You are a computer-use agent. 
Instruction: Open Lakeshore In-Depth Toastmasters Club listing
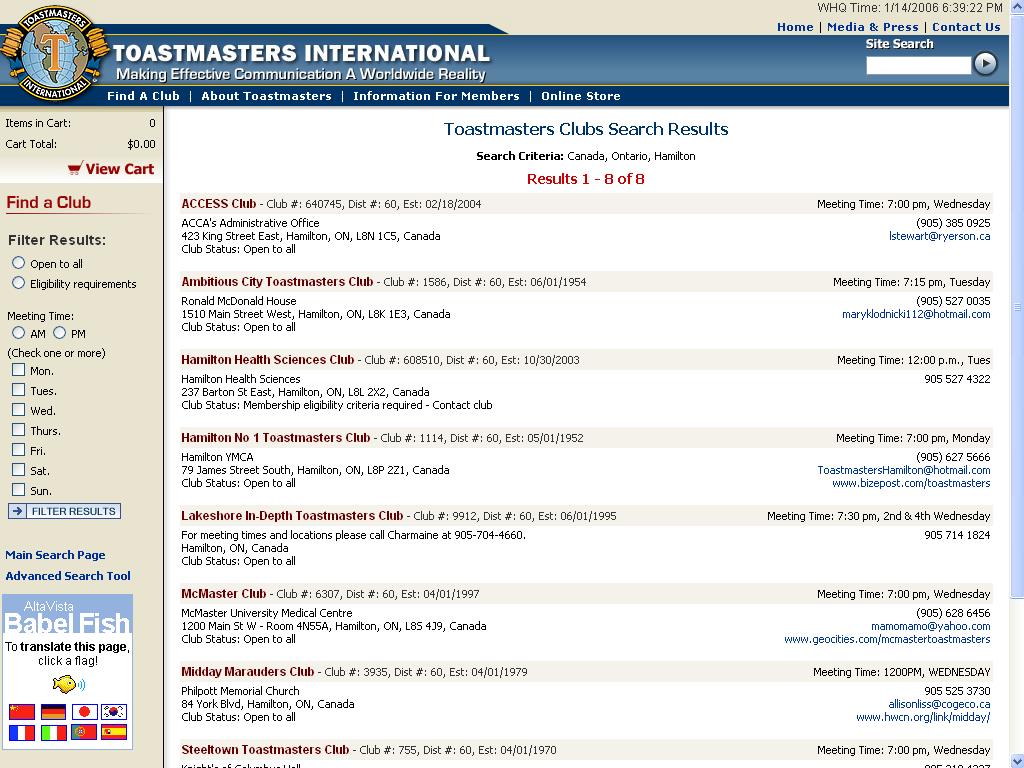[292, 516]
